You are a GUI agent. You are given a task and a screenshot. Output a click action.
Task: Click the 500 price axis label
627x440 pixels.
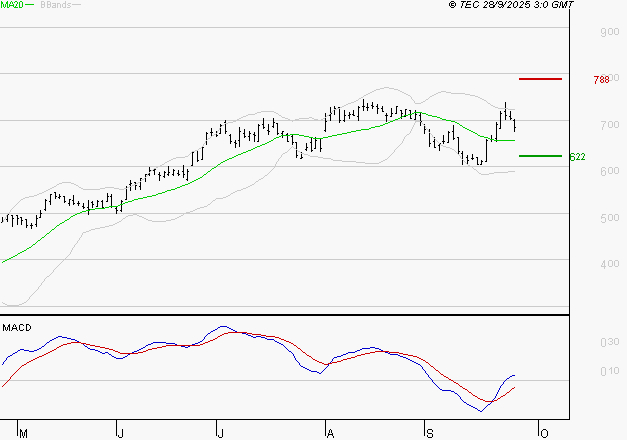coord(610,218)
